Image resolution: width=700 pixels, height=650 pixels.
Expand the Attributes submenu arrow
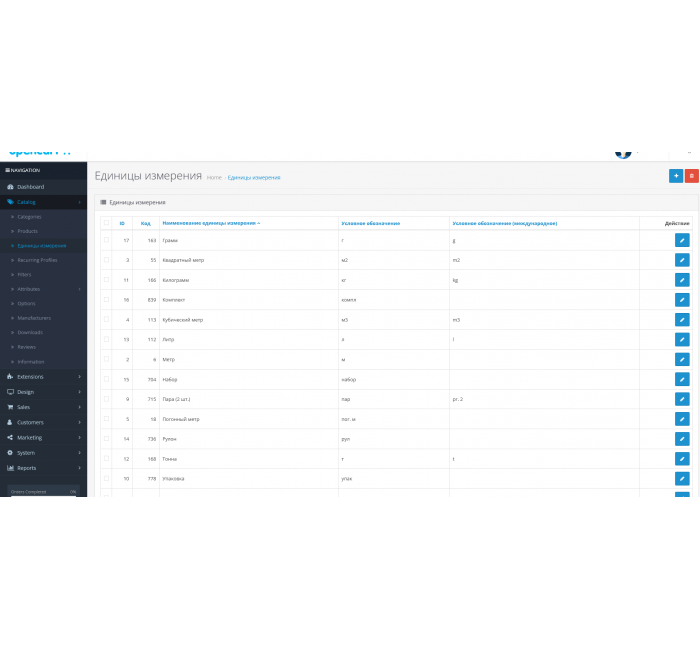pyautogui.click(x=79, y=289)
